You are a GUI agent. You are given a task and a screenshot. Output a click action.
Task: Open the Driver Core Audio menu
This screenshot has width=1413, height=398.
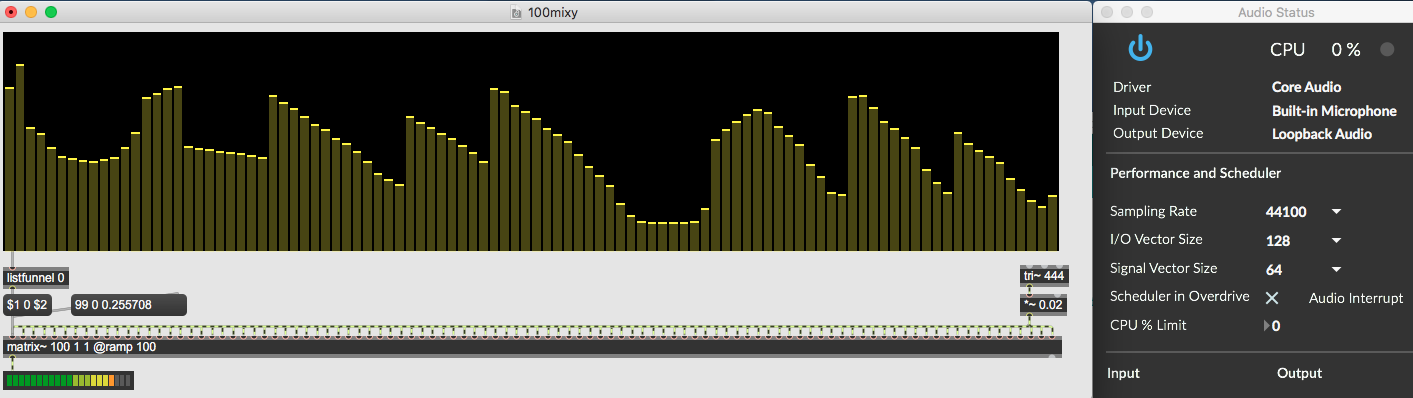pos(1306,87)
